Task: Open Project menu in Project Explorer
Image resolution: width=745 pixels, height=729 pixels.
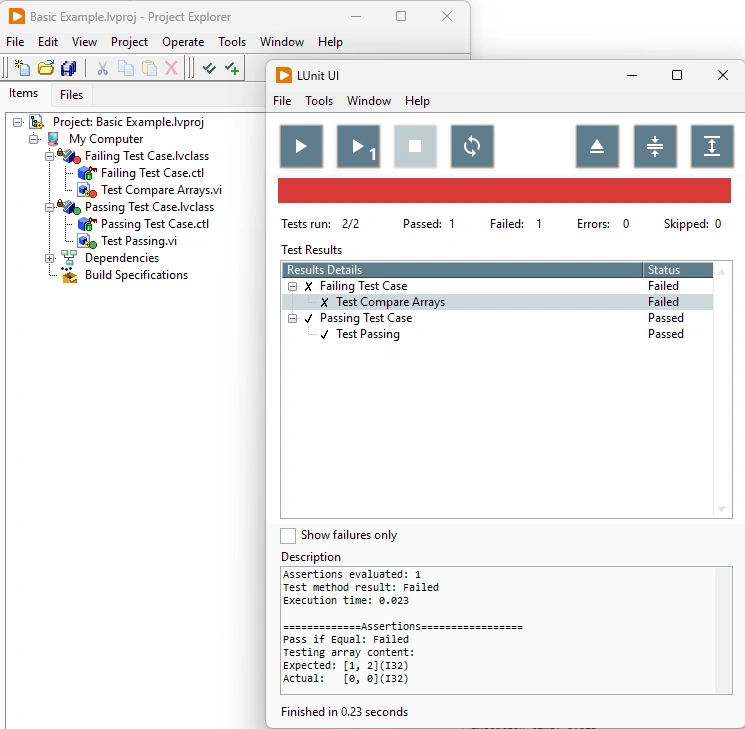Action: (129, 42)
